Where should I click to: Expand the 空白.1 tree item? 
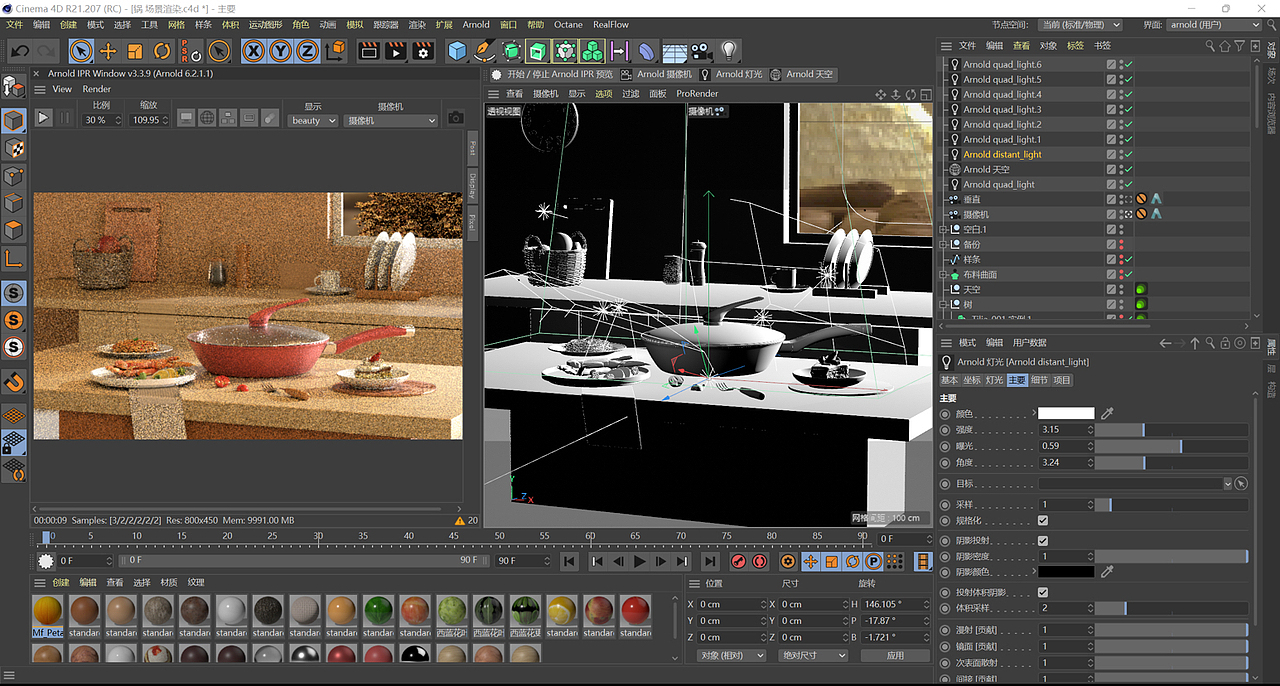(943, 229)
